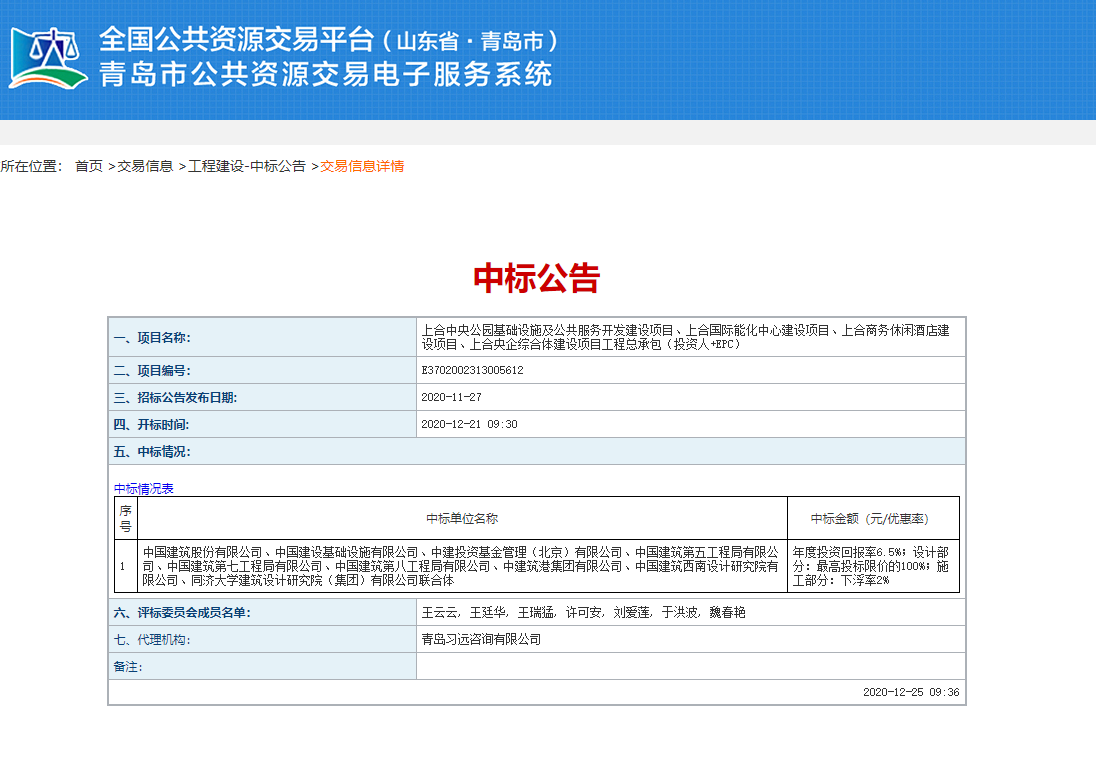The height and width of the screenshot is (770, 1096).
Task: Click the 二、项目编号 label cell
Action: (263, 370)
